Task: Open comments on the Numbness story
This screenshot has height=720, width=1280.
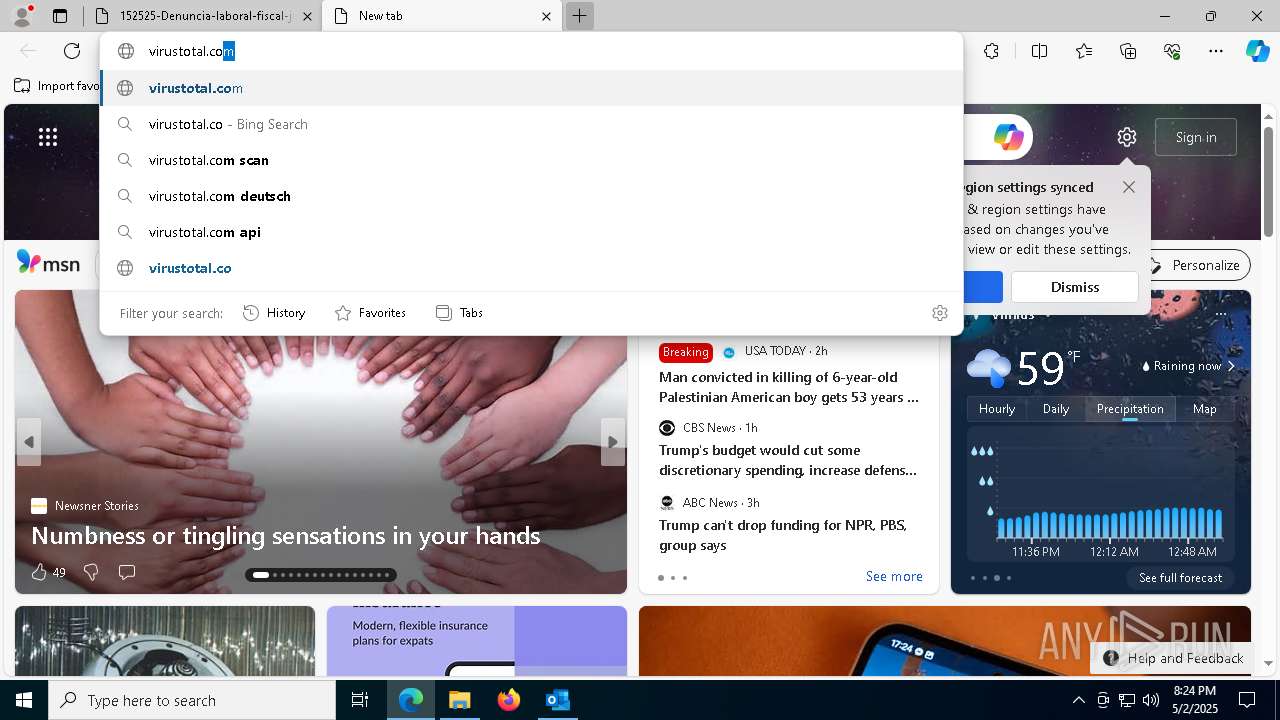Action: coord(127,572)
